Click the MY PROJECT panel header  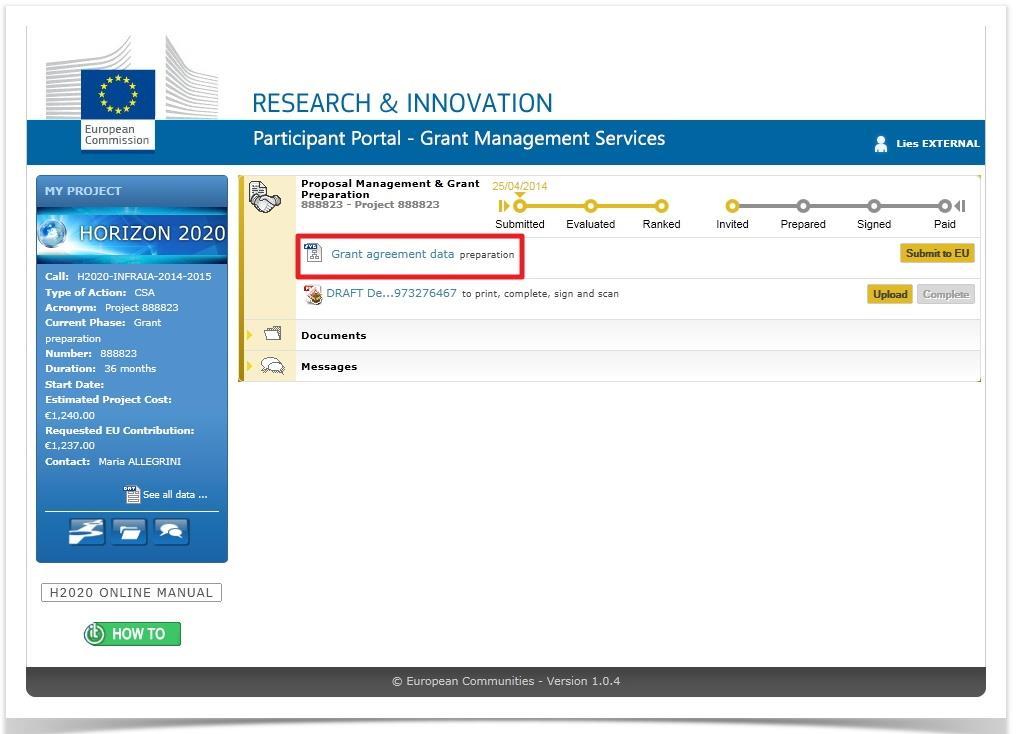[132, 191]
